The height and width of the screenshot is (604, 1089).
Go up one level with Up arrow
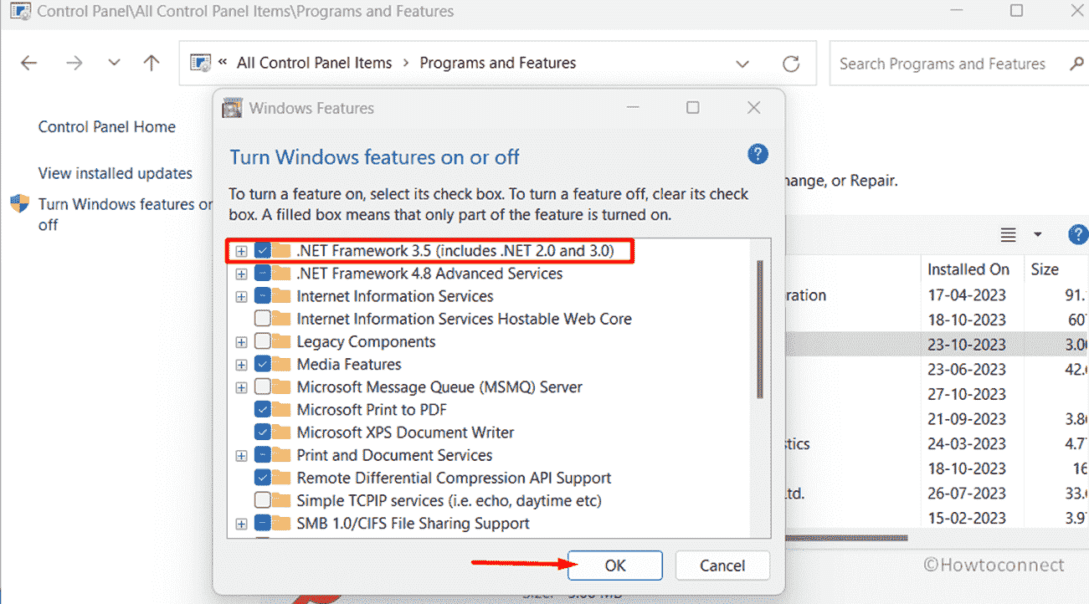coord(151,63)
